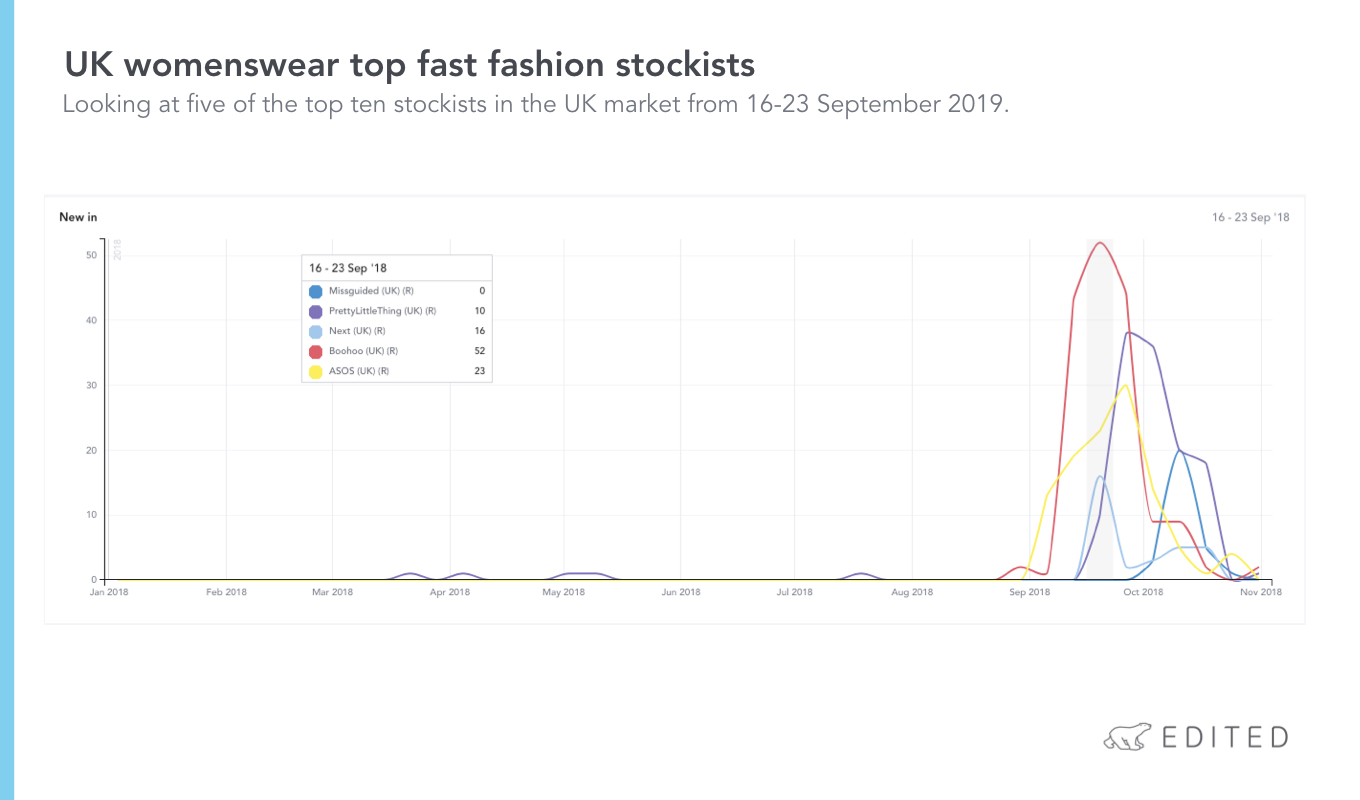Click the date range label at chart top right
The image size is (1360, 800).
[1251, 217]
